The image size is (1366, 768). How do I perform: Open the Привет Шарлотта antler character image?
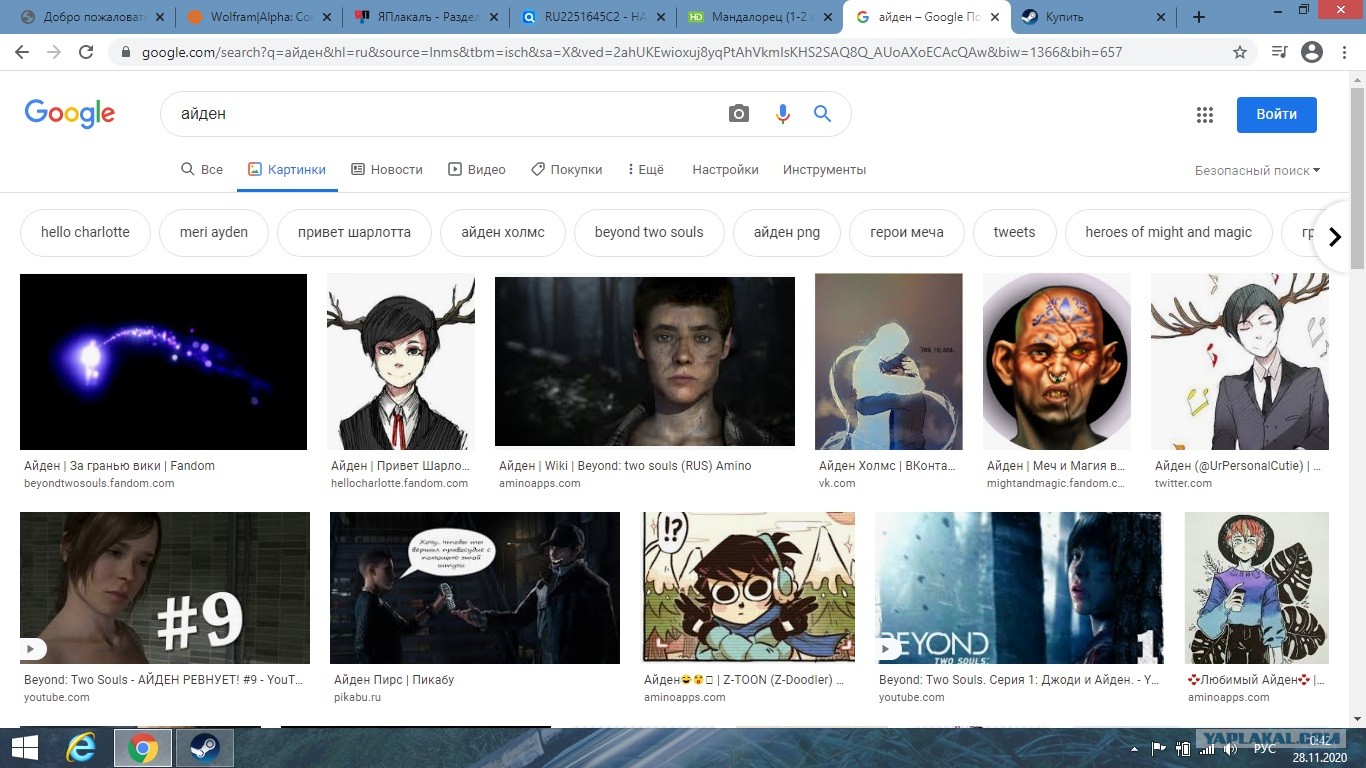[x=401, y=362]
